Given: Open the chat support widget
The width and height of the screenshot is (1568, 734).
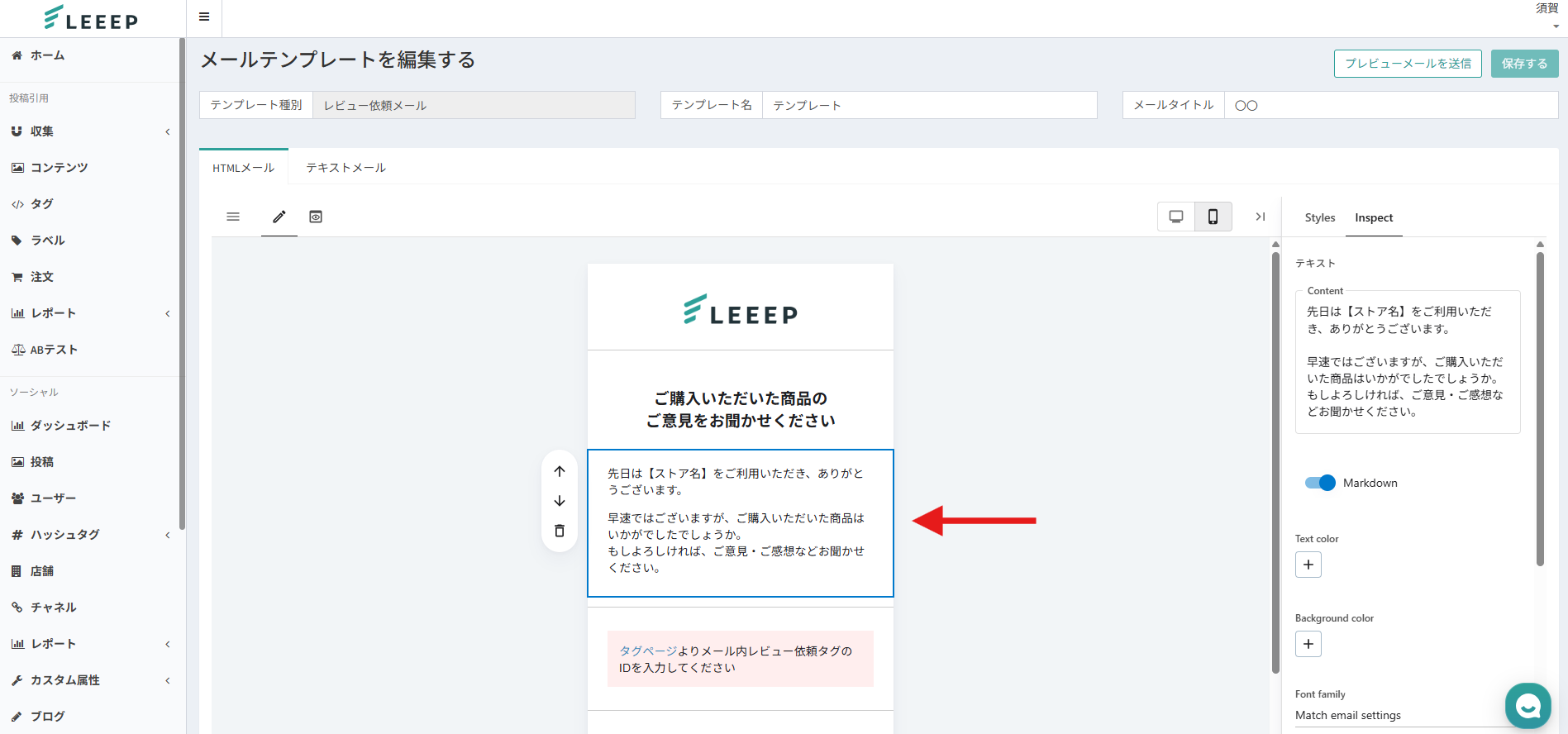Looking at the screenshot, I should pyautogui.click(x=1528, y=706).
